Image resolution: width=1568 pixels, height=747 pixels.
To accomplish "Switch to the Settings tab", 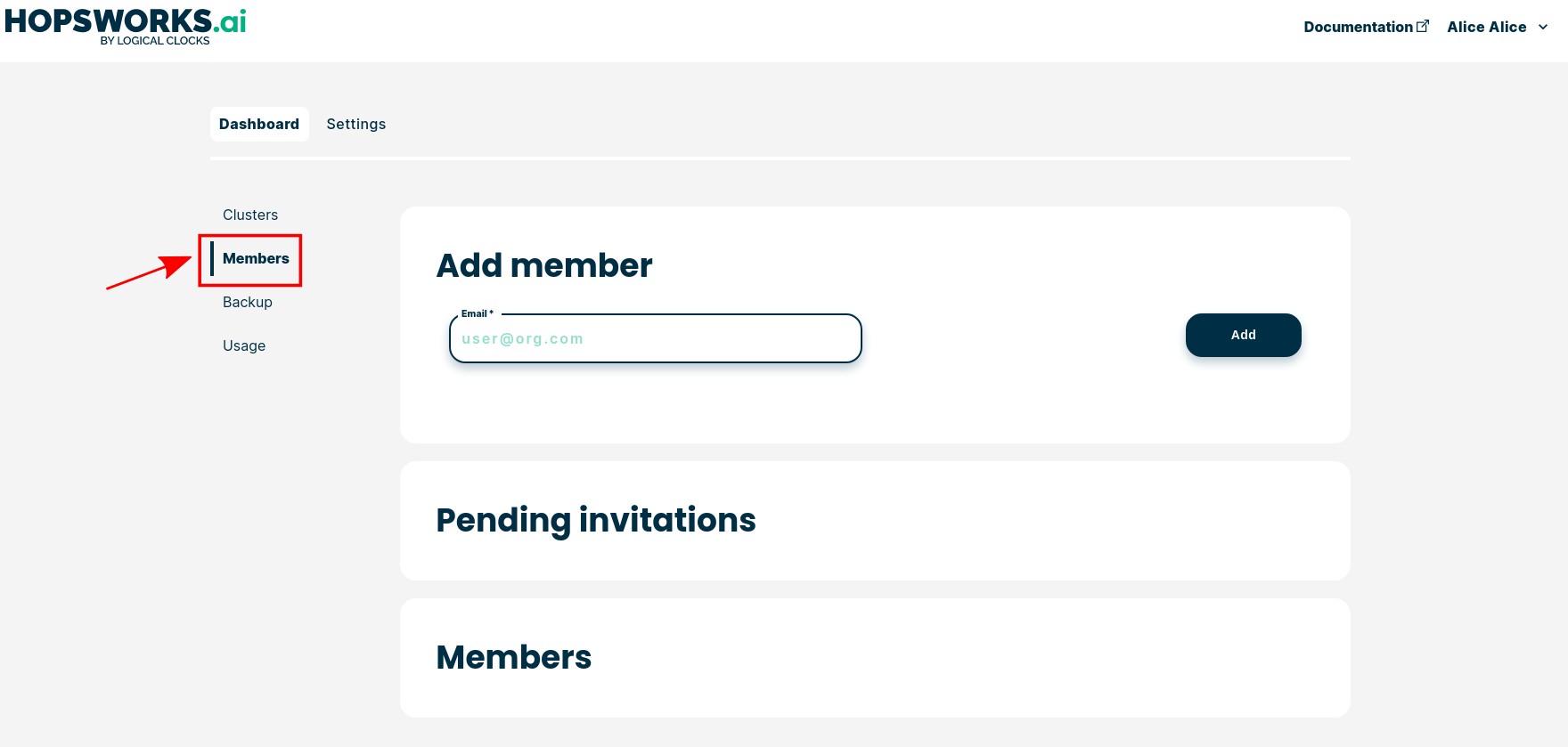I will [x=355, y=124].
